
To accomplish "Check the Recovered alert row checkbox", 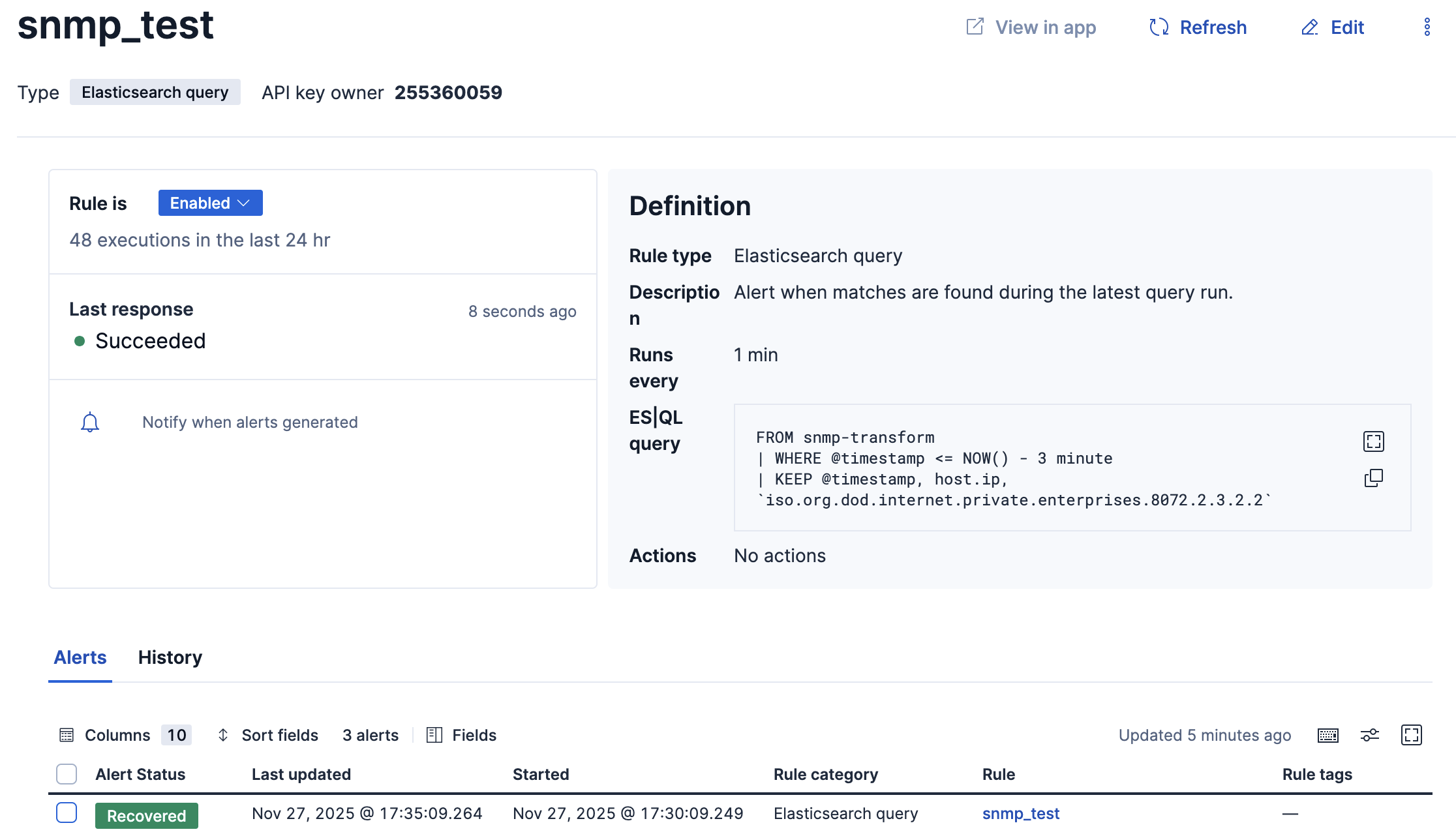I will point(67,813).
